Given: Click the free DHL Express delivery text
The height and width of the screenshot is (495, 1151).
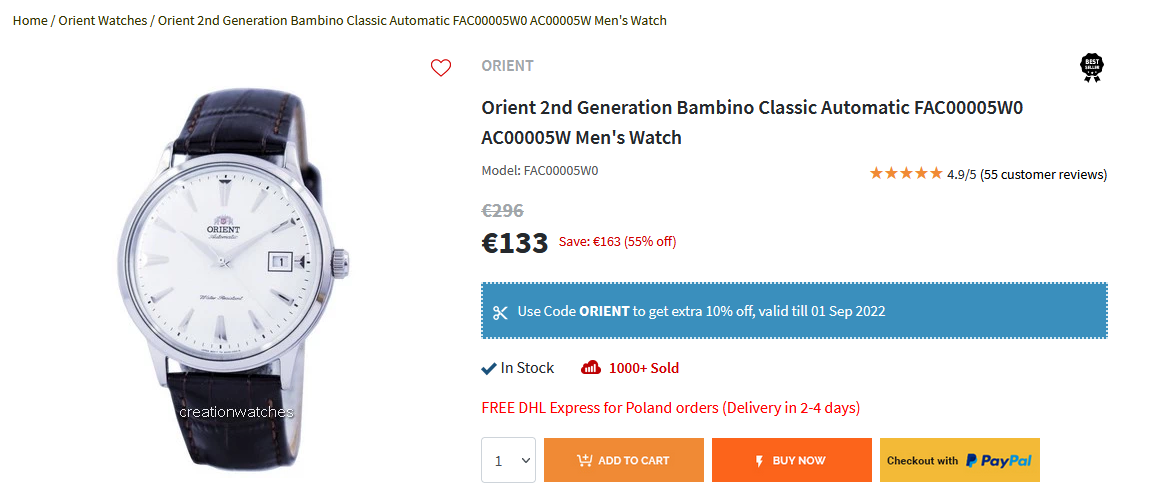Looking at the screenshot, I should [670, 408].
